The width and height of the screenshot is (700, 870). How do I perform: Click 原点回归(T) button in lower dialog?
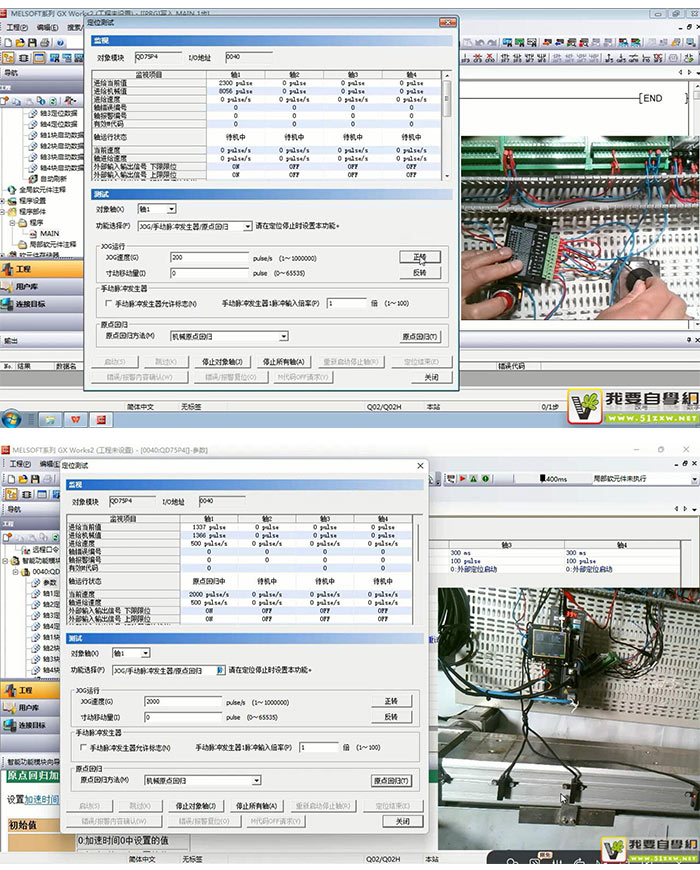click(x=391, y=781)
